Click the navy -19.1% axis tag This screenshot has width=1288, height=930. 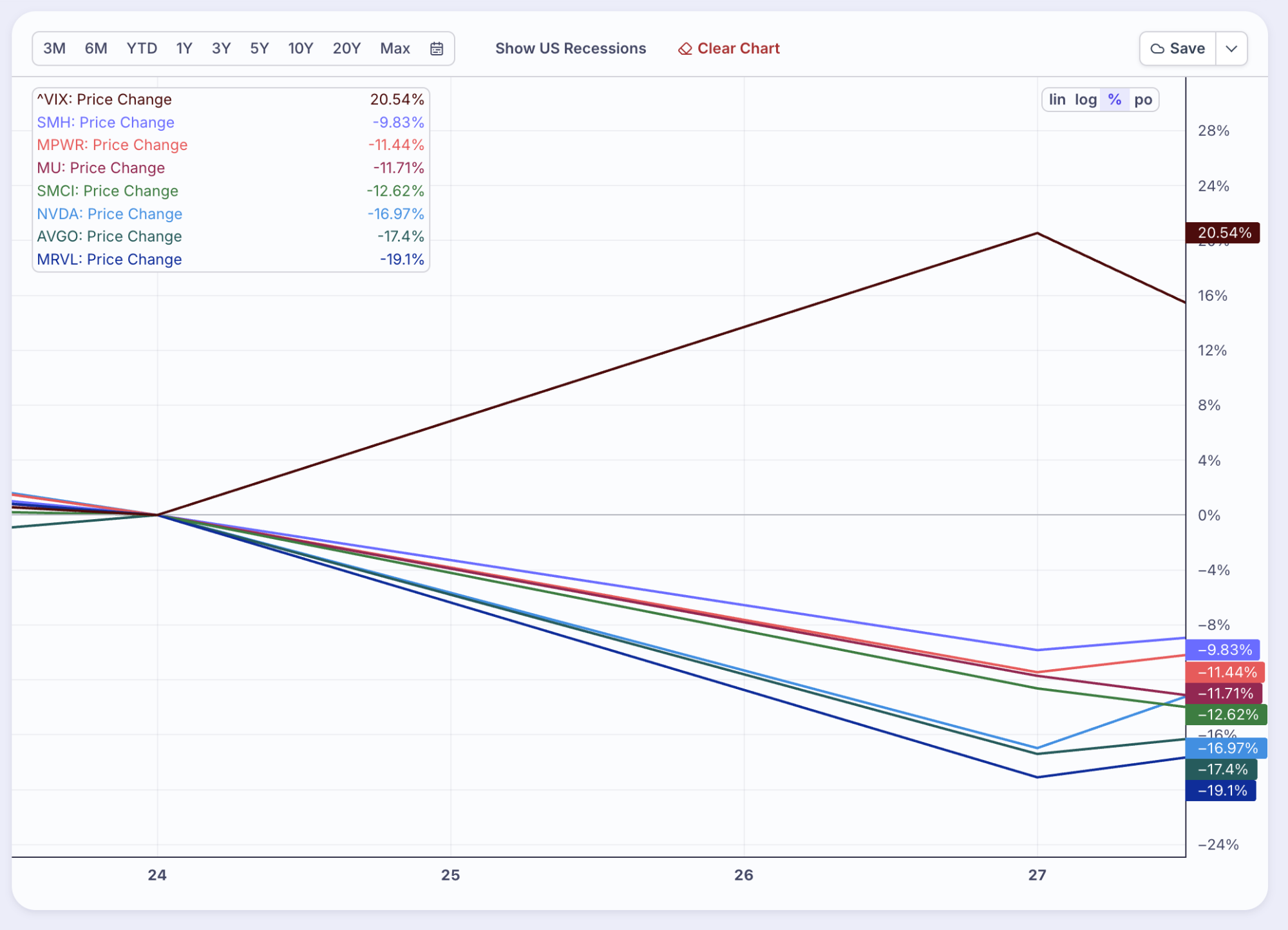click(1221, 790)
